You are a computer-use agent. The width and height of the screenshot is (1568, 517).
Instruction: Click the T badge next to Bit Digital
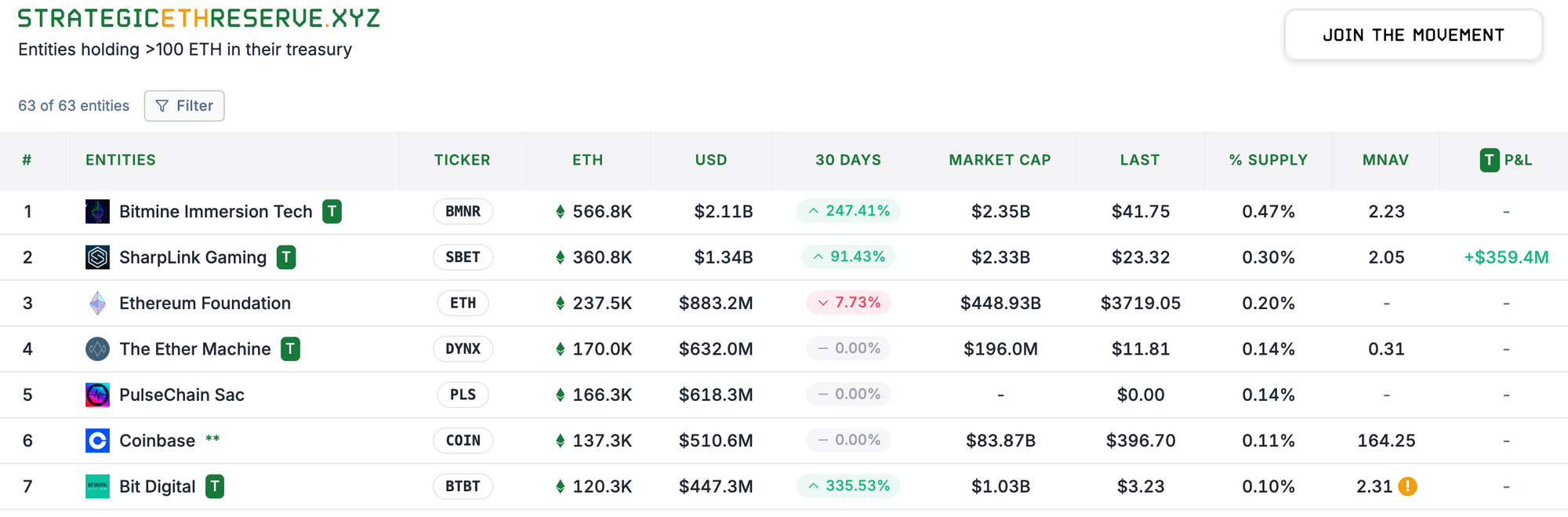point(215,486)
